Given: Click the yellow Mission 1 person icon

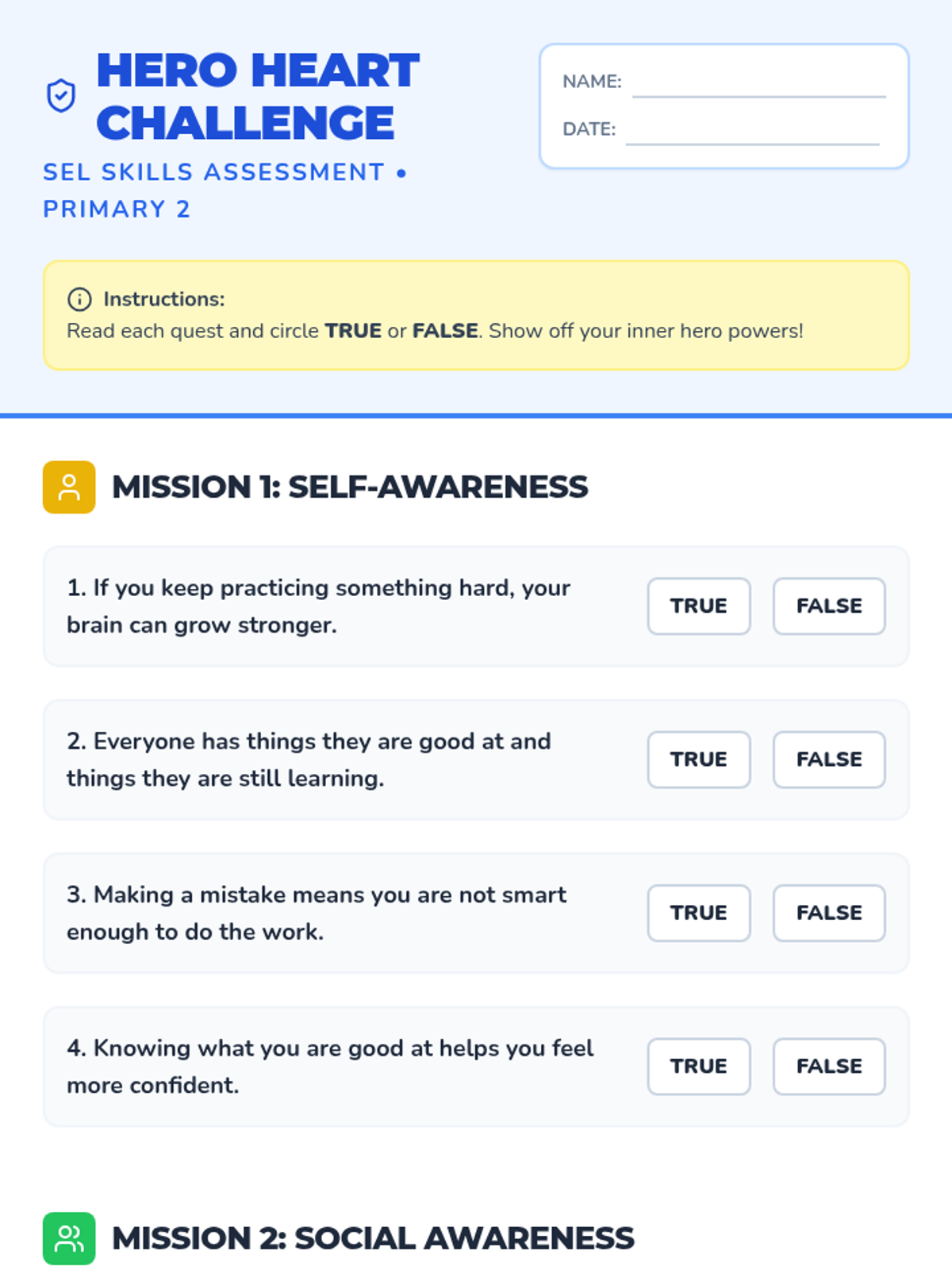Looking at the screenshot, I should 69,487.
